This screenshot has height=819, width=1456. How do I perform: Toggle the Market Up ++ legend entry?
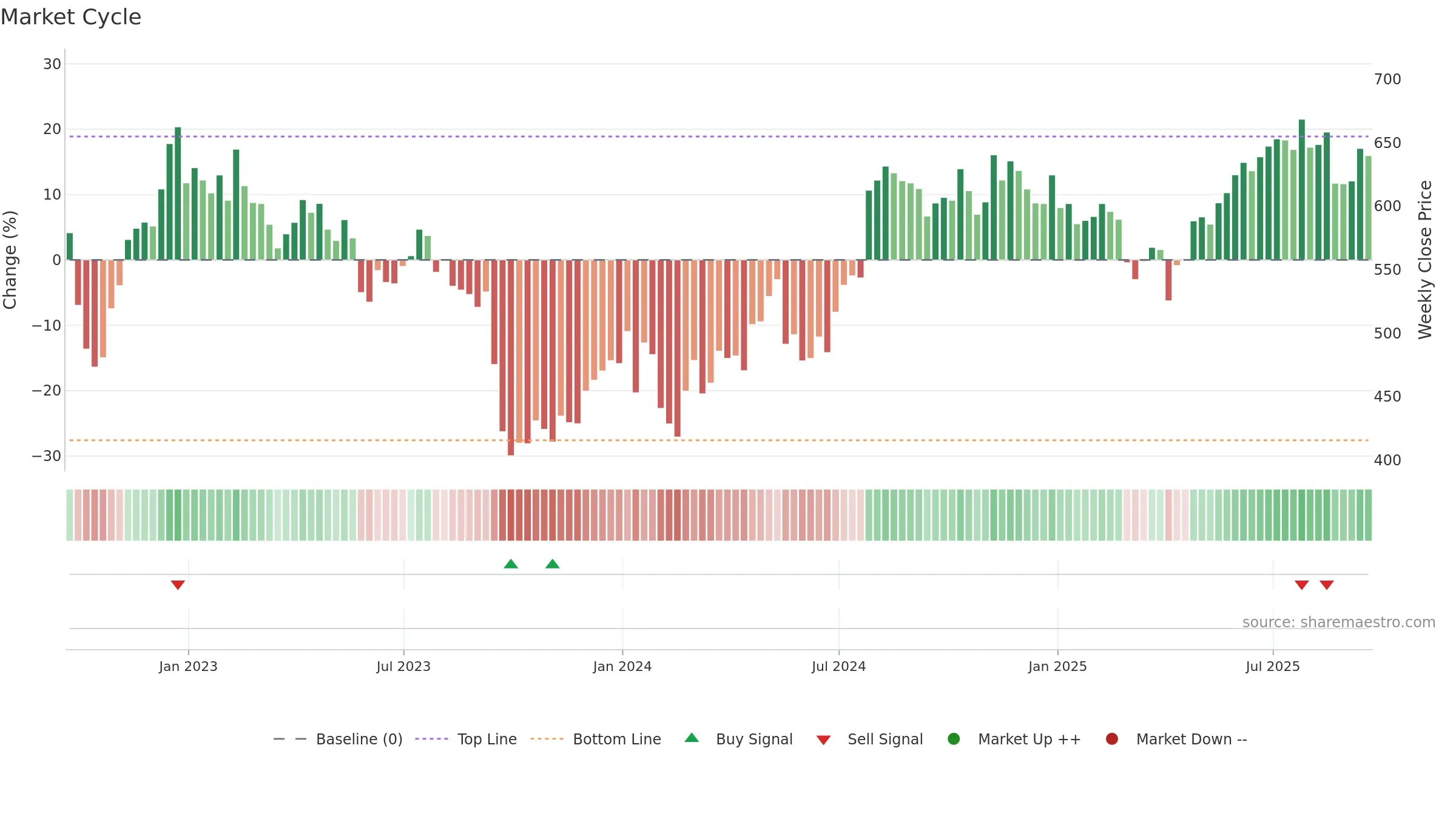(x=1014, y=739)
